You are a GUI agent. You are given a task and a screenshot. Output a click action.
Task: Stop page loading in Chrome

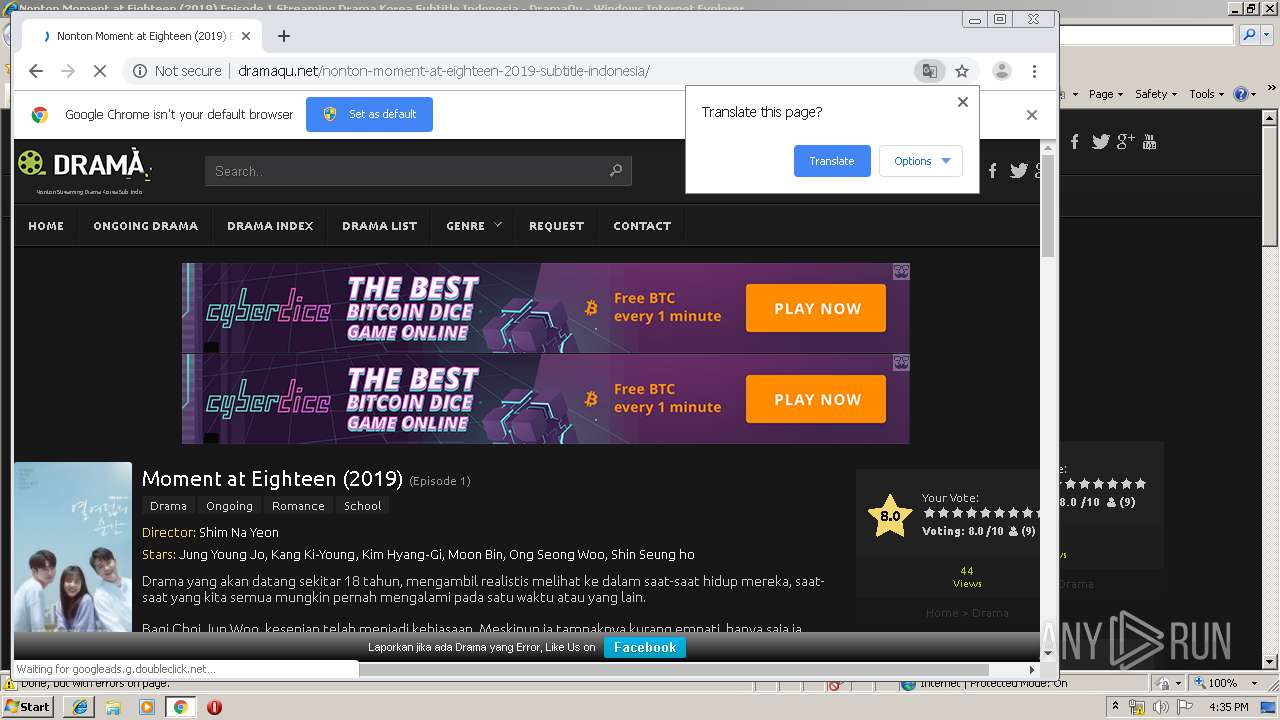tap(100, 71)
